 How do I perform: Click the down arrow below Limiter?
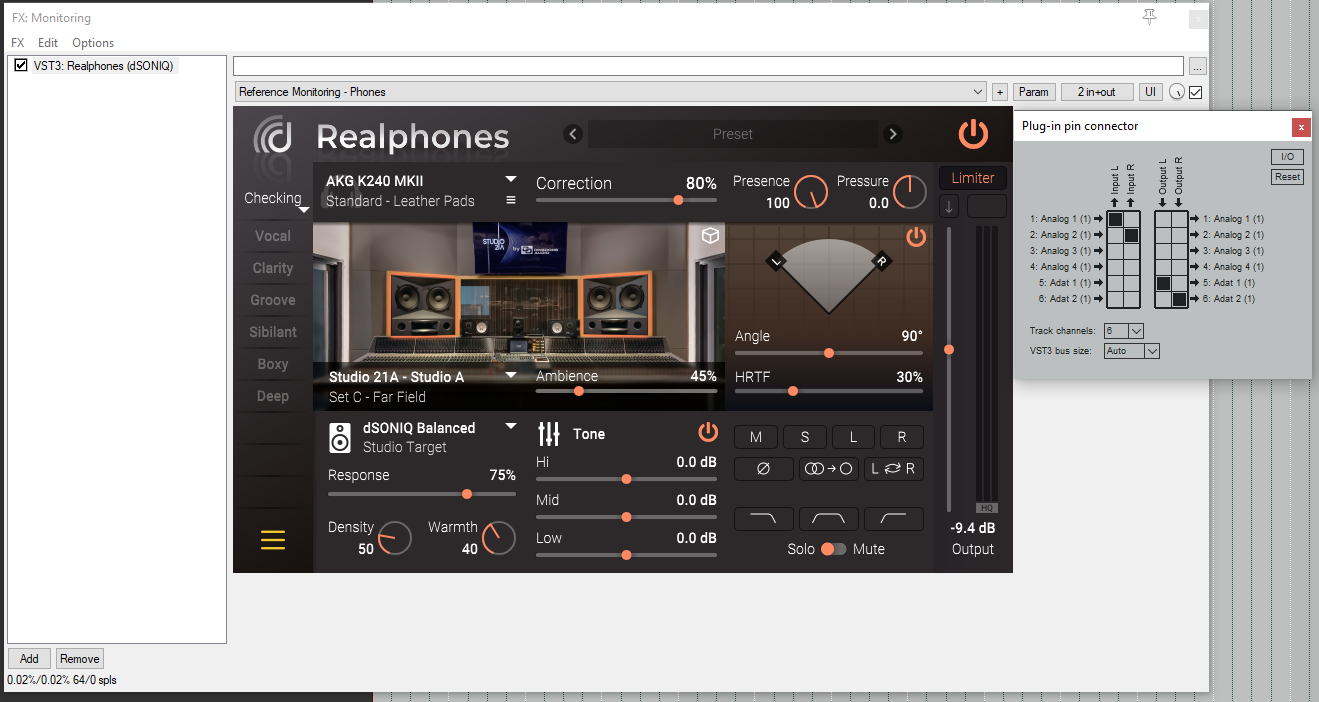click(949, 207)
